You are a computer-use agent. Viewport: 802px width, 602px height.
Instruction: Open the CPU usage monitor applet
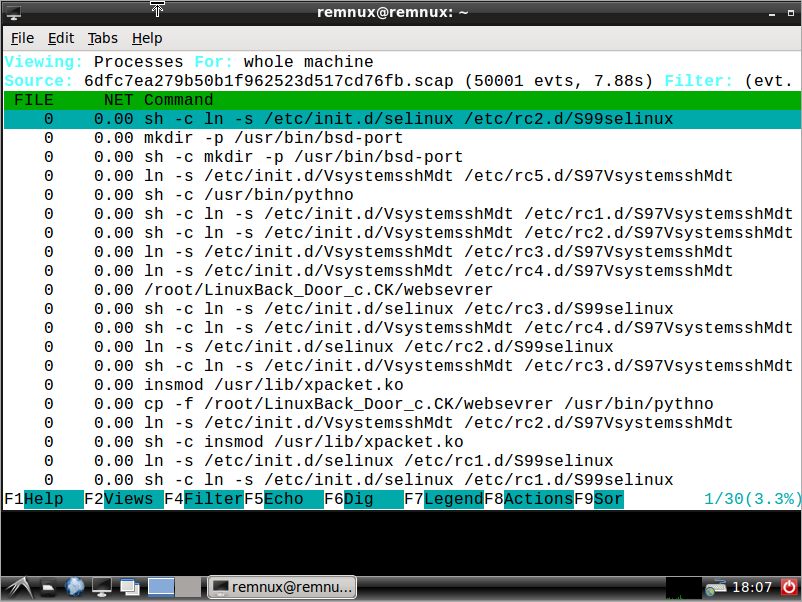(x=683, y=588)
